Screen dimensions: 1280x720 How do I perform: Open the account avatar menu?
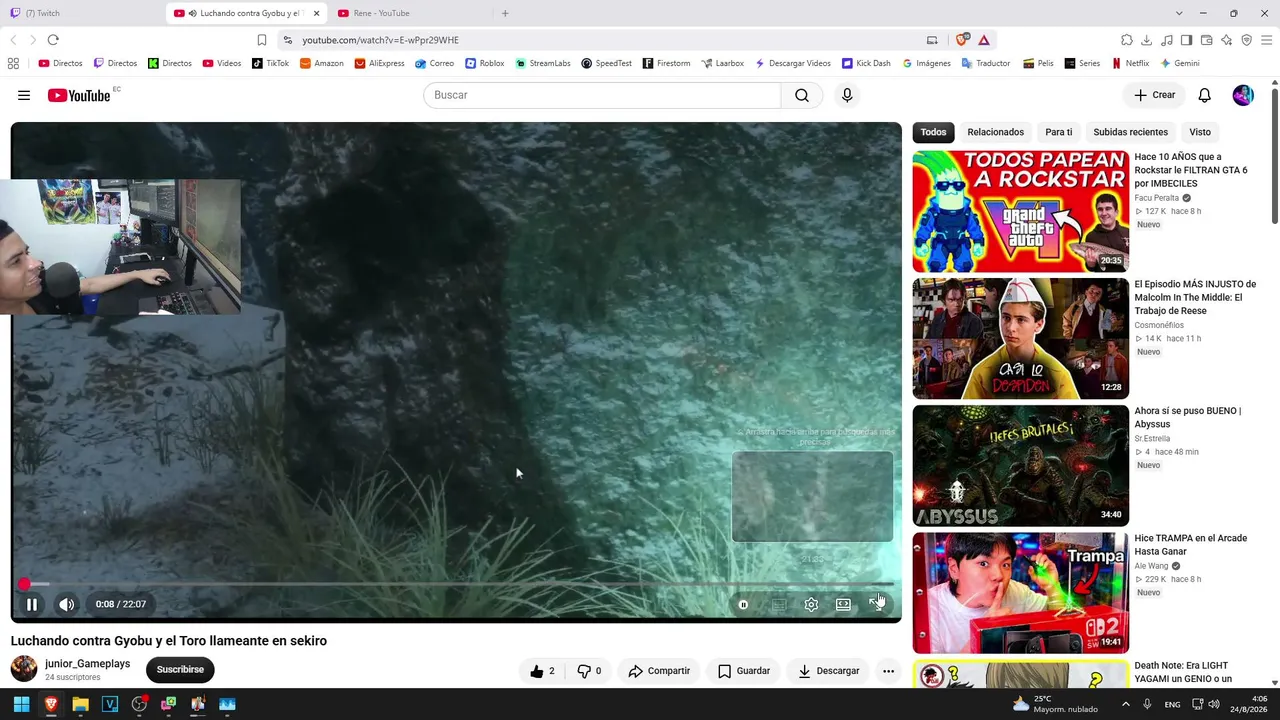pos(1243,95)
